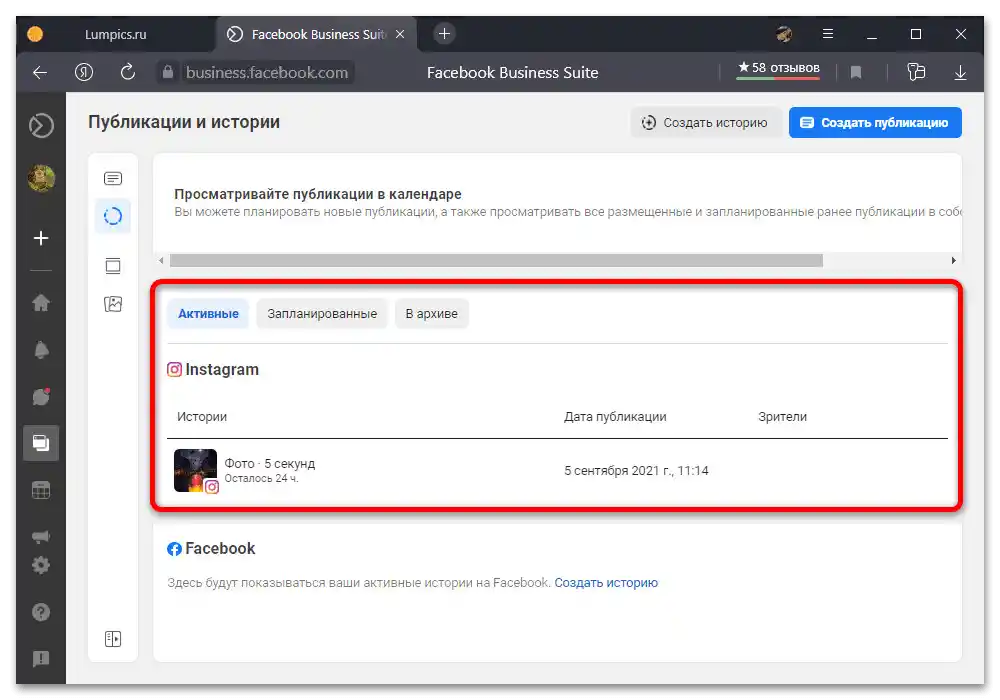
Task: Click the padlock site security icon
Action: click(168, 72)
